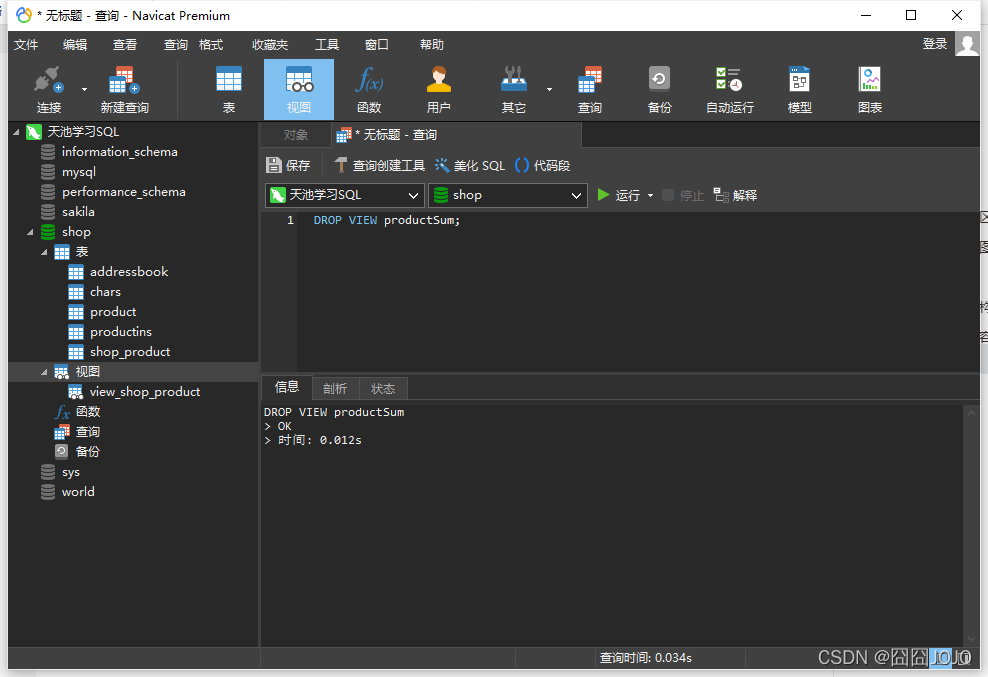Image resolution: width=988 pixels, height=677 pixels.
Task: Open the Query (查询) toolbar icon
Action: pyautogui.click(x=590, y=90)
